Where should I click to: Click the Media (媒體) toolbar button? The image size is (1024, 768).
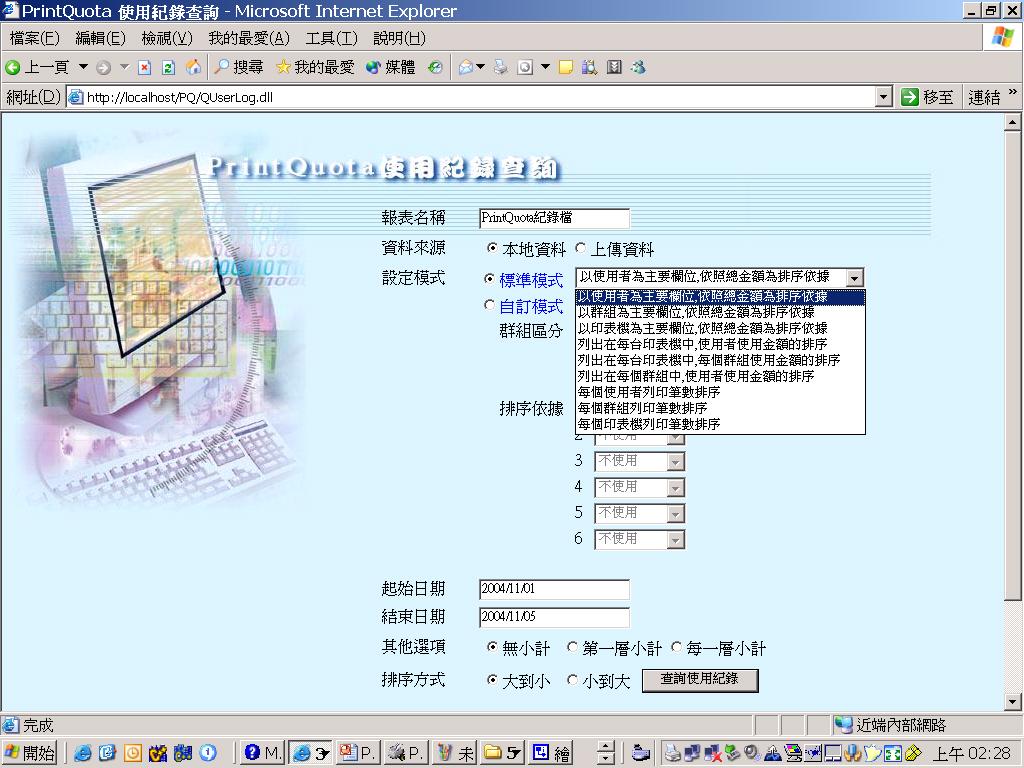click(390, 67)
